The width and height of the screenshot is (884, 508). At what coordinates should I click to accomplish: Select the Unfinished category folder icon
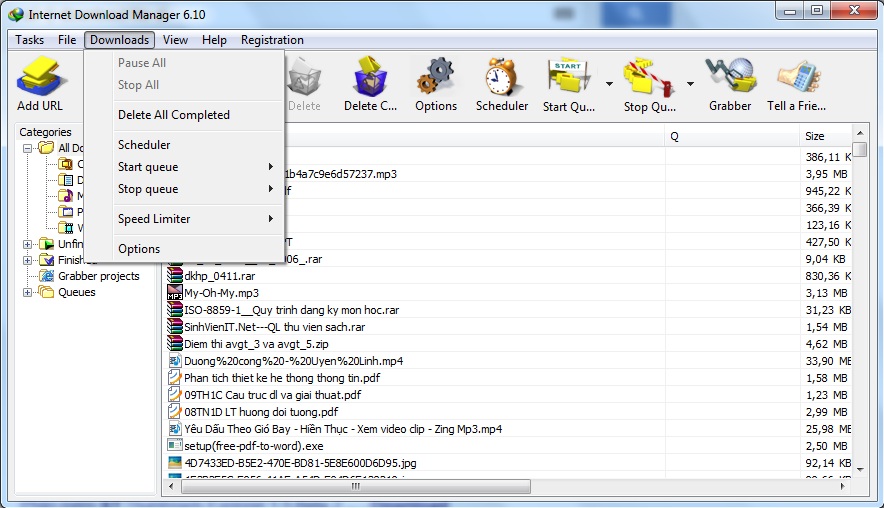click(47, 244)
